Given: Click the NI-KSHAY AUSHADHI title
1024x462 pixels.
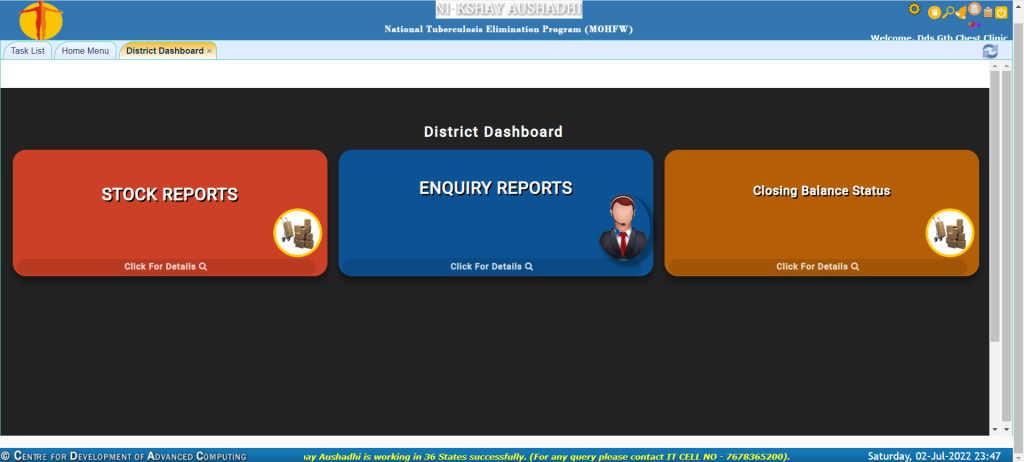Looking at the screenshot, I should click(x=509, y=9).
